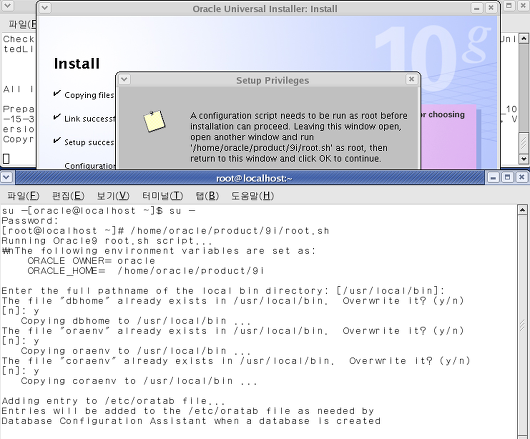Viewport: 530px width, 439px height.
Task: Click 'Copying coraenv to /usr/local/bin' line
Action: 139,381
